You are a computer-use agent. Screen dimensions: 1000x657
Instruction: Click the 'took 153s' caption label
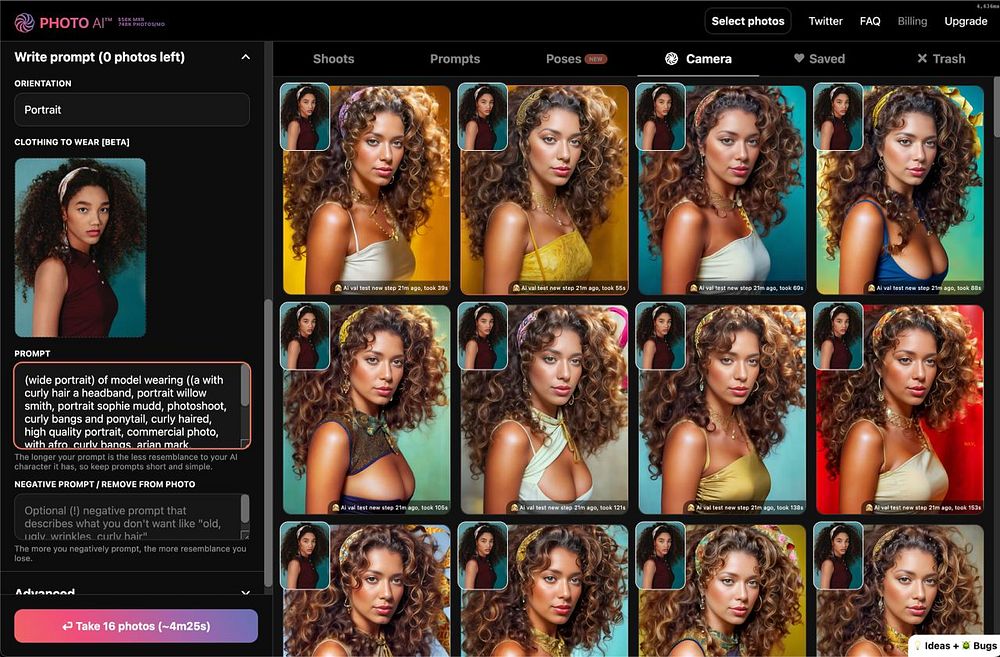coord(923,508)
